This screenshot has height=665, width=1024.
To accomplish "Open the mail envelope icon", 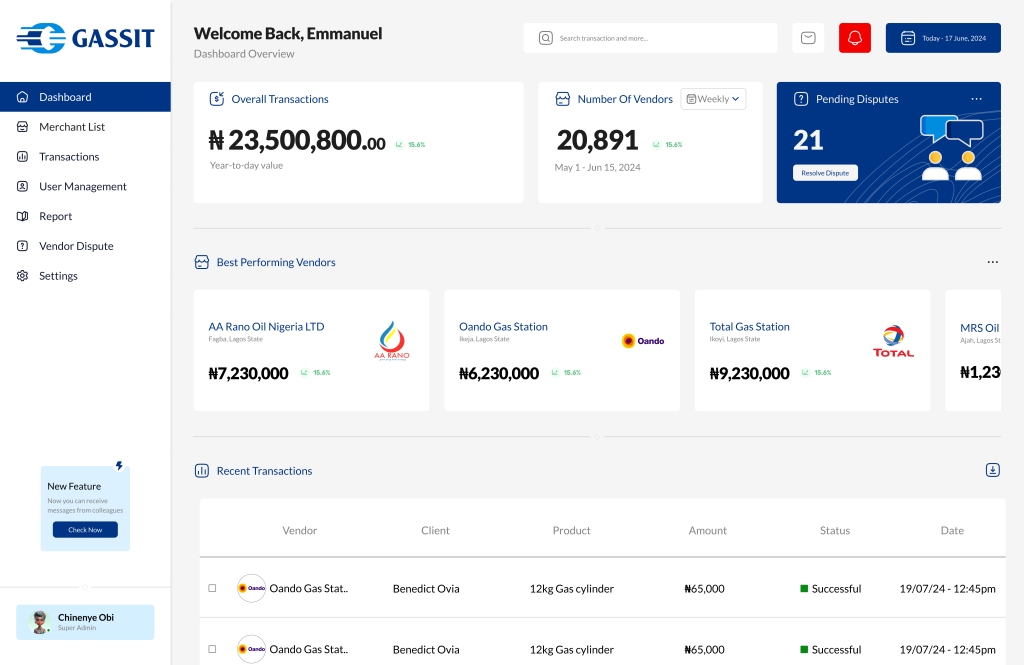I will [808, 38].
